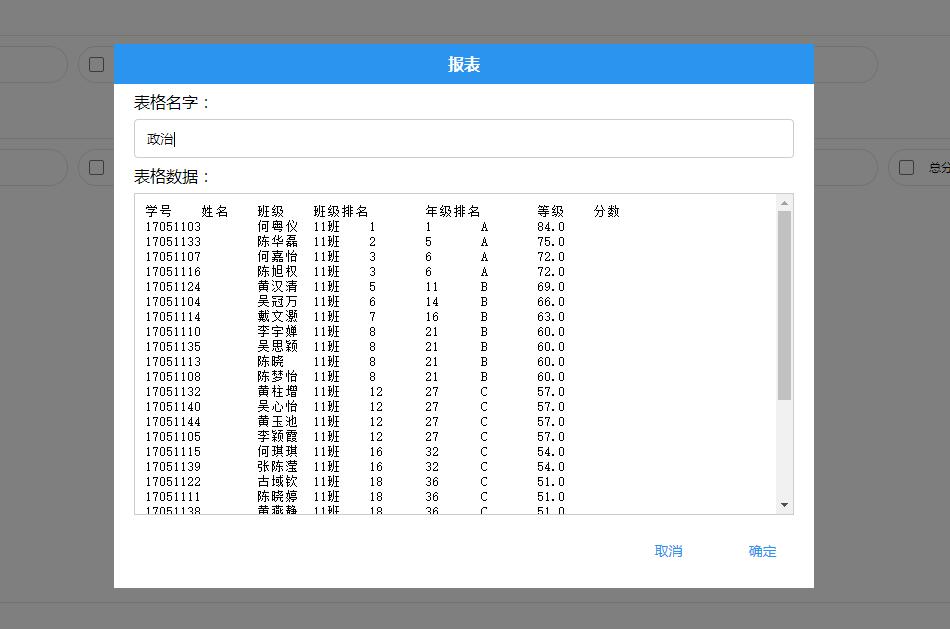Click the 班级排名 column header text
The image size is (950, 629).
point(340,212)
